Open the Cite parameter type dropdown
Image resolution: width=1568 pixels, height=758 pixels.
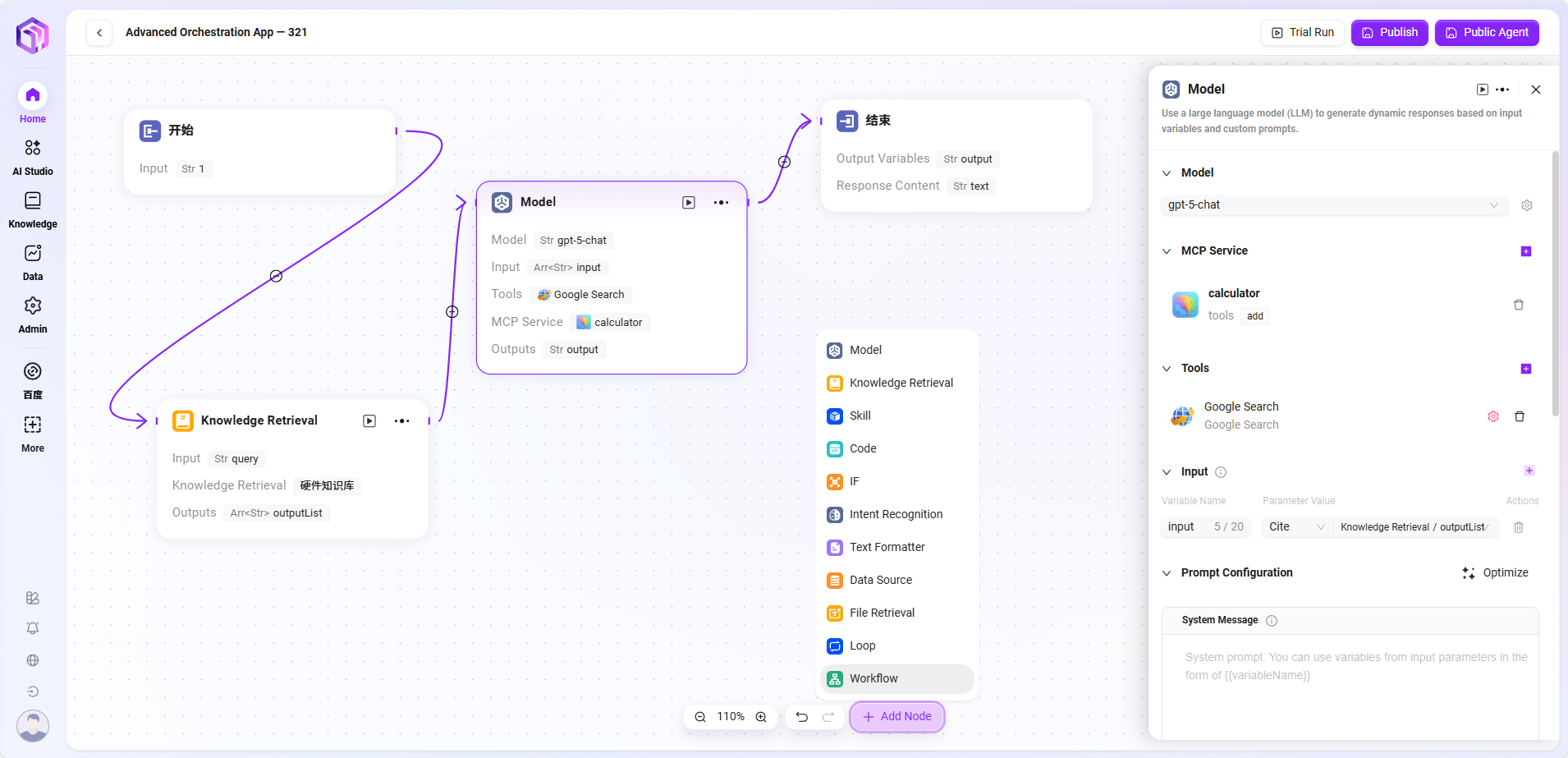coord(1296,527)
